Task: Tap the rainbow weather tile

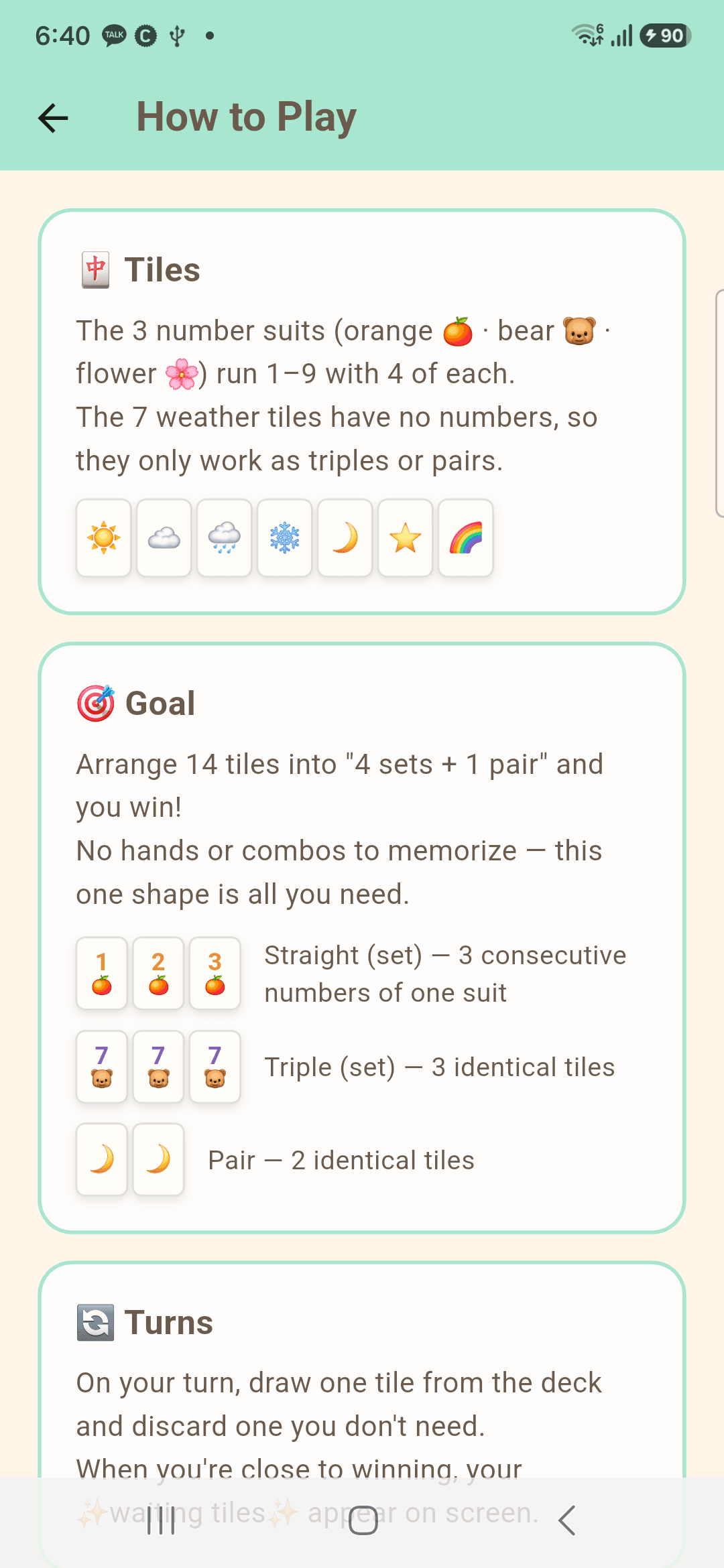Action: 465,537
